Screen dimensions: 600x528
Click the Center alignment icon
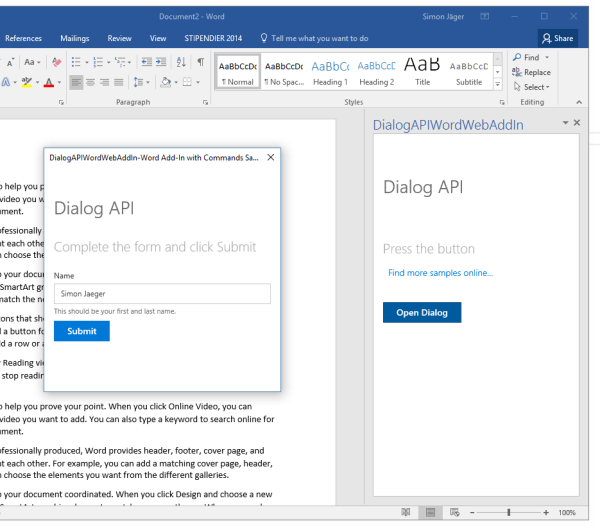point(90,82)
